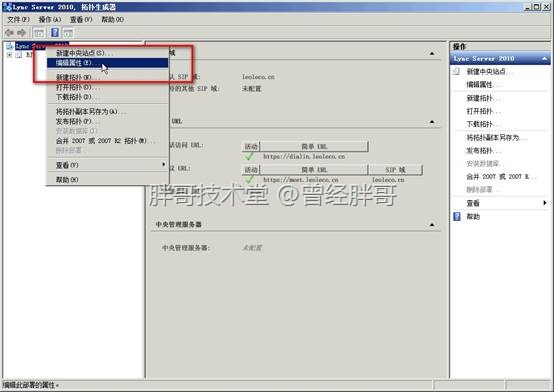Screen dimensions: 554x392
Task: Choose 新建拓扑(N)... from context menu
Action: (x=107, y=77)
